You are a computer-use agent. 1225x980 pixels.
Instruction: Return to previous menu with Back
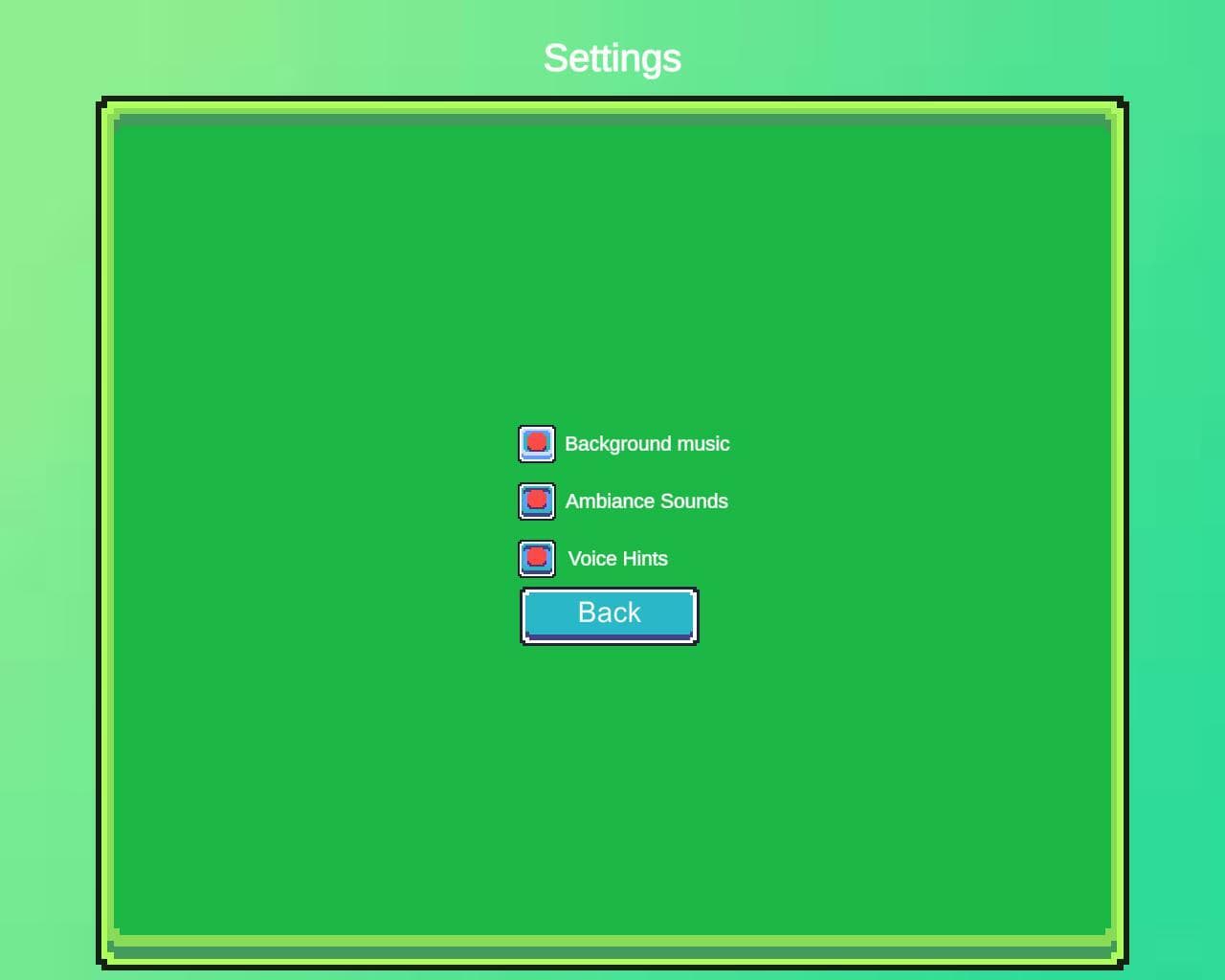pyautogui.click(x=610, y=616)
